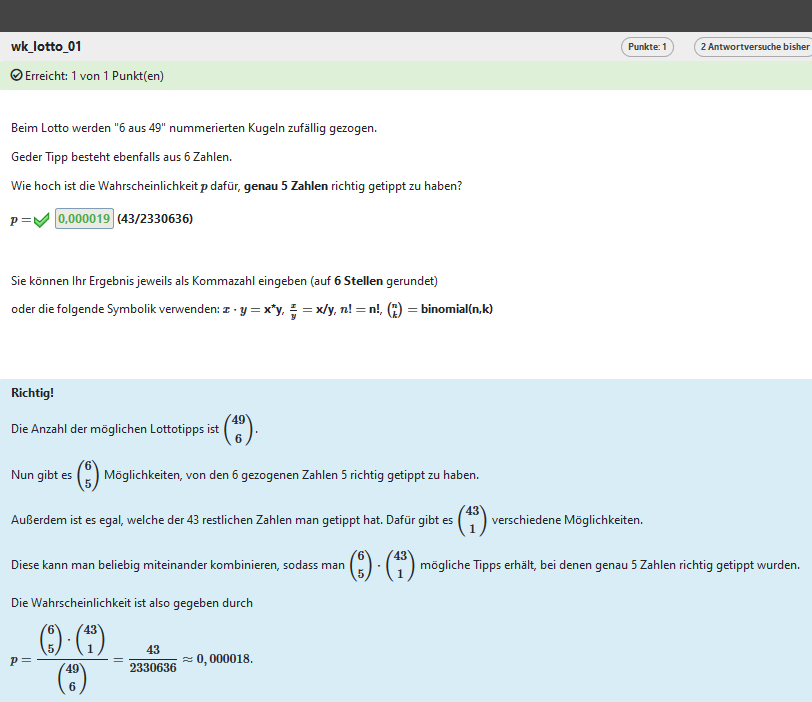Screen dimensions: 812x702
Task: Click the circled checkmark icon beside 'Erreicht'
Action: 16,76
